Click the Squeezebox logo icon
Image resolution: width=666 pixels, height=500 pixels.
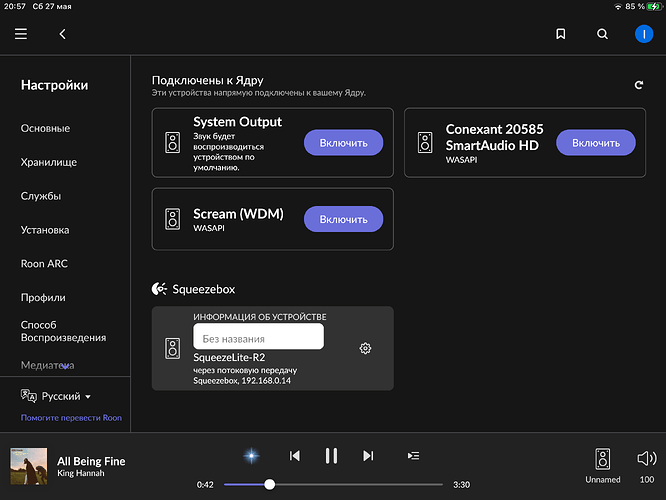[159, 289]
